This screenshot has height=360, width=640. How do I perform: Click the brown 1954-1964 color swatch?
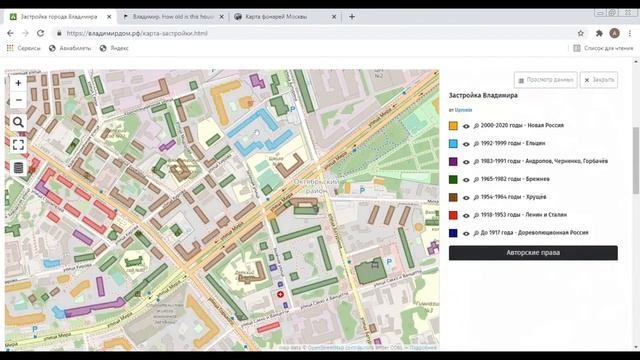(x=453, y=197)
